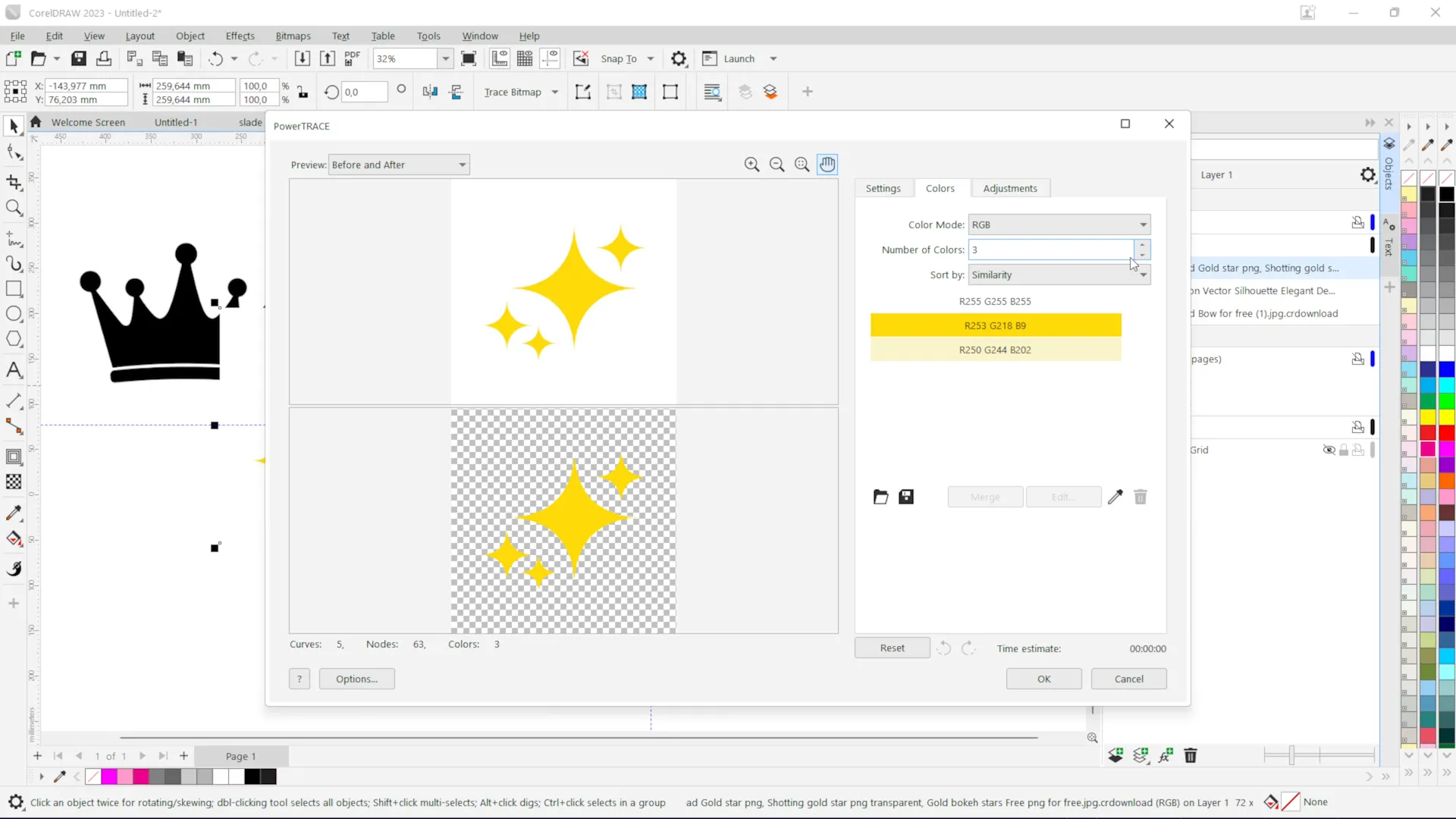
Task: Increase the Number of Colors stepper
Action: coord(1143,245)
